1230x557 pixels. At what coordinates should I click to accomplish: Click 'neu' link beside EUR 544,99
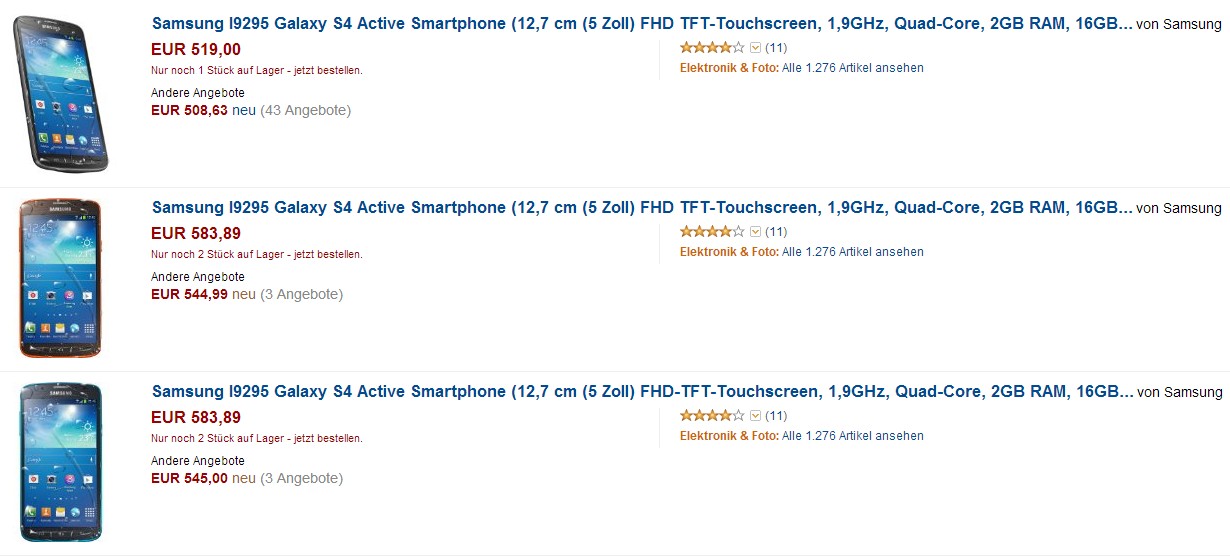coord(244,294)
